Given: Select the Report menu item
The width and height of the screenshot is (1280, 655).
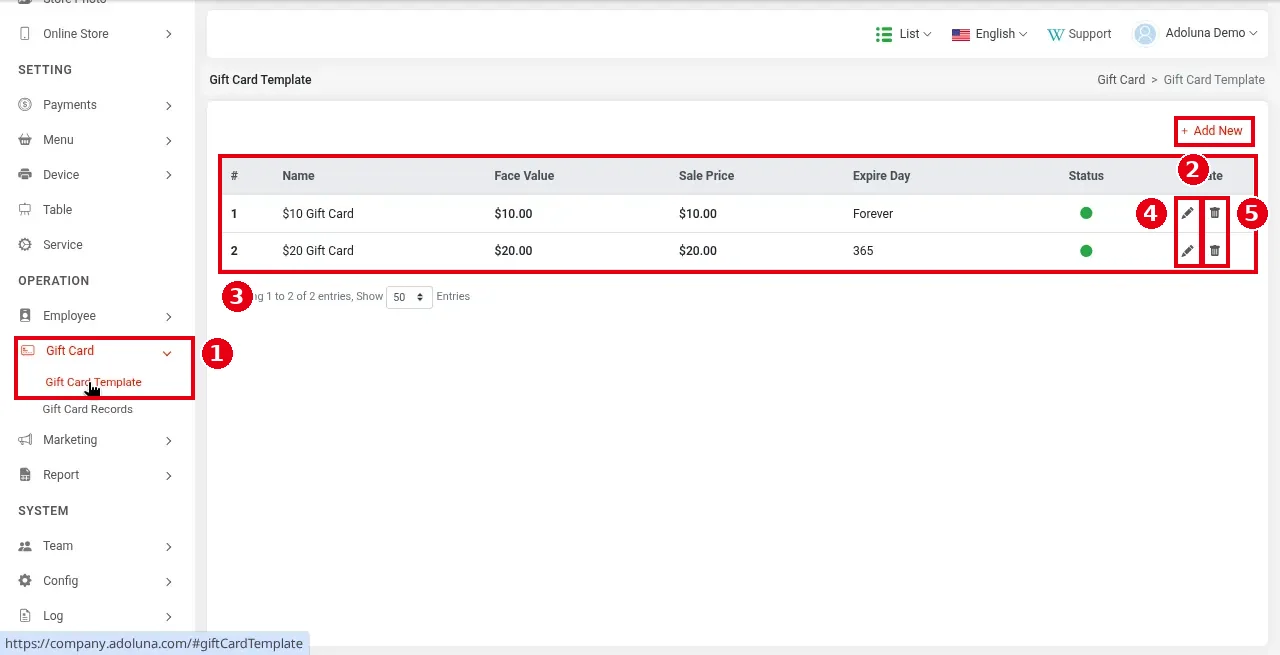Looking at the screenshot, I should pyautogui.click(x=61, y=475).
